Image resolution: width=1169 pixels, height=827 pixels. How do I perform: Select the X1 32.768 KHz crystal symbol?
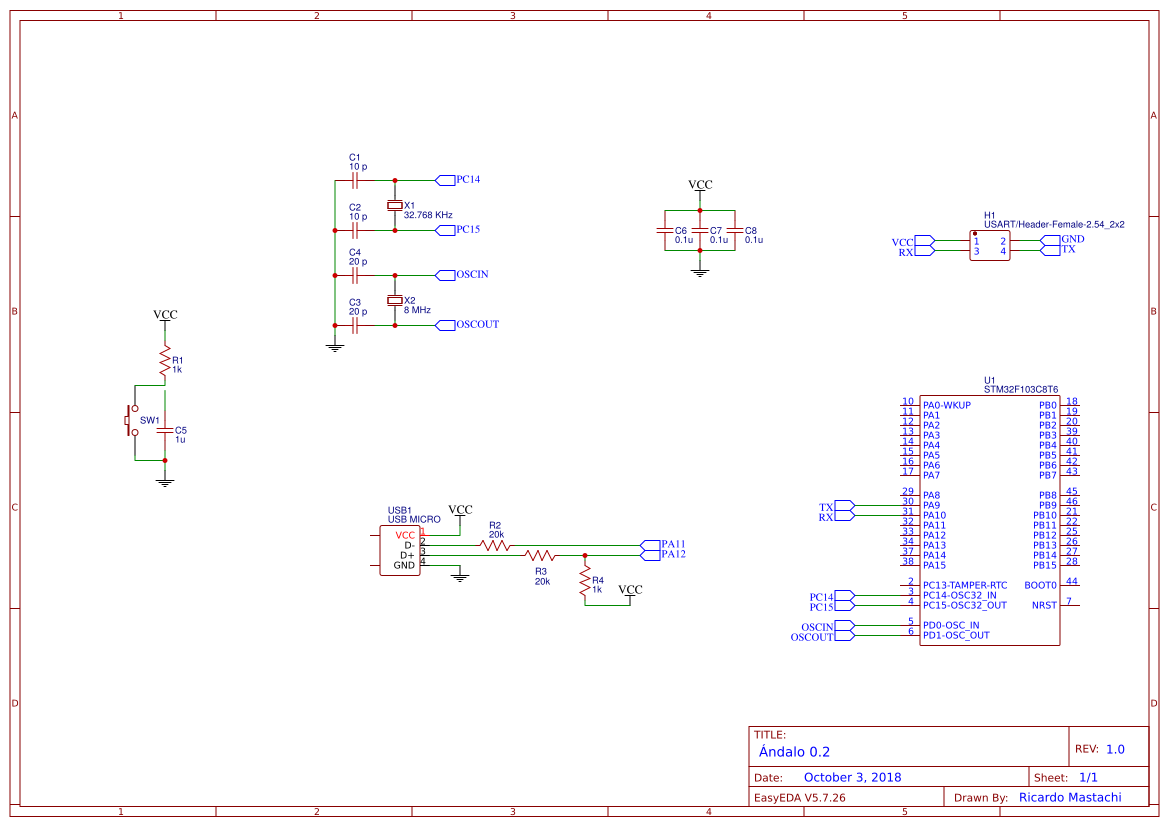click(392, 203)
